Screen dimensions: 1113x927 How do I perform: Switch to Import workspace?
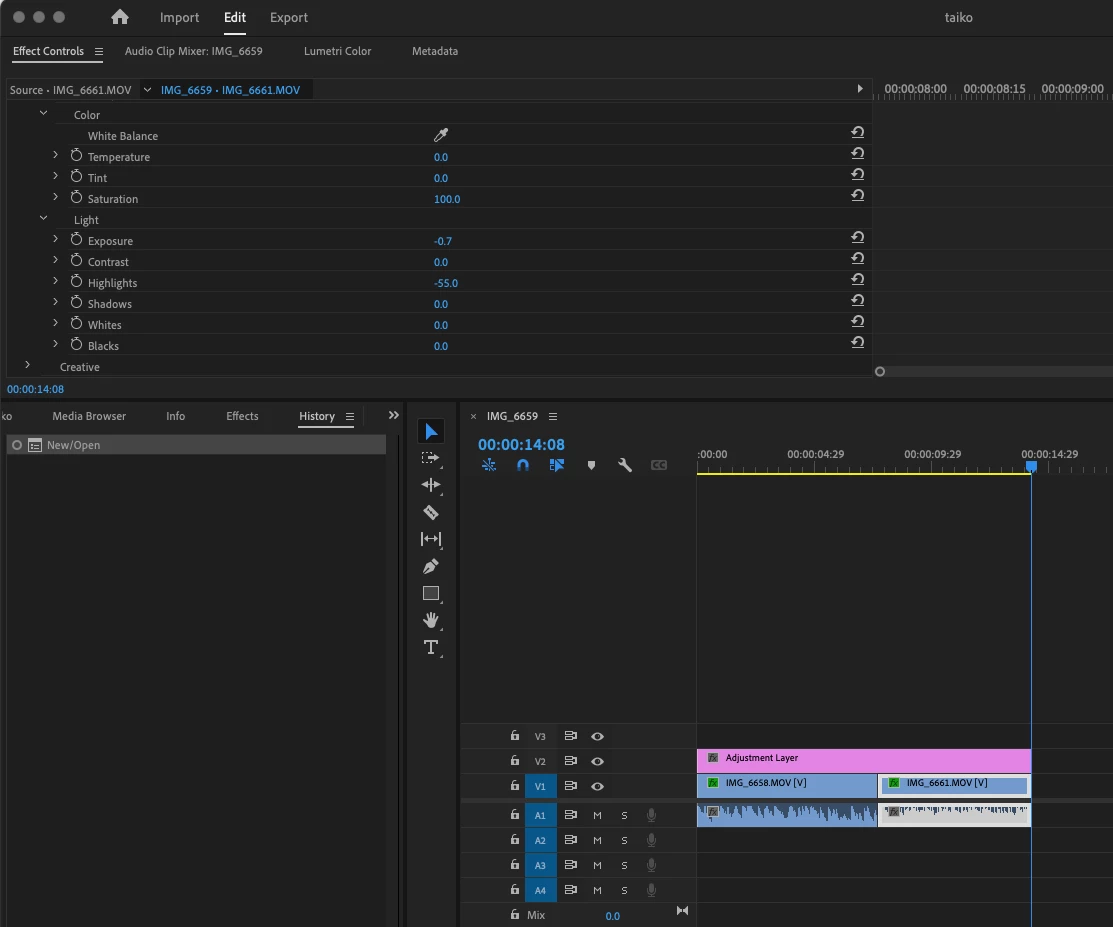[x=179, y=18]
